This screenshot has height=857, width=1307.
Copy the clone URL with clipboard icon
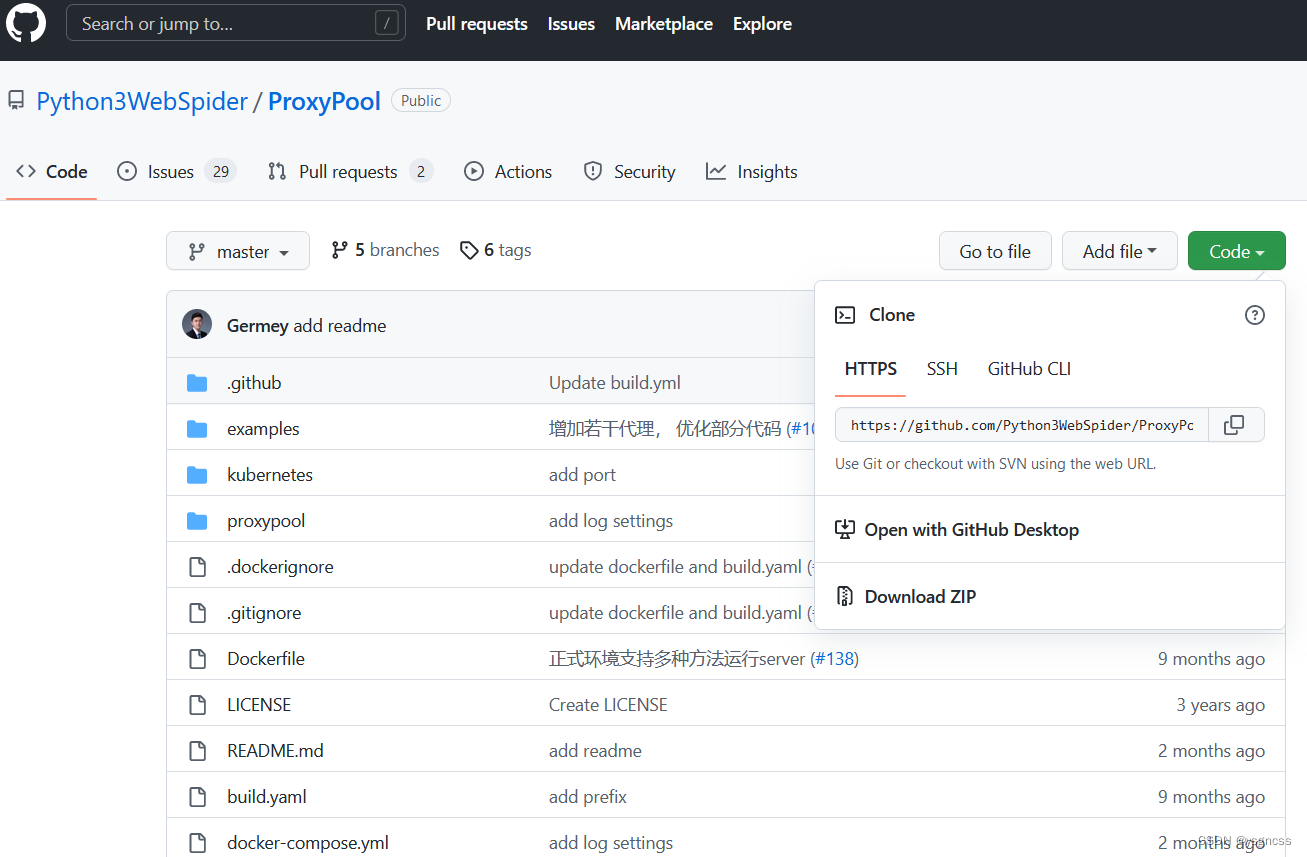pyautogui.click(x=1236, y=425)
